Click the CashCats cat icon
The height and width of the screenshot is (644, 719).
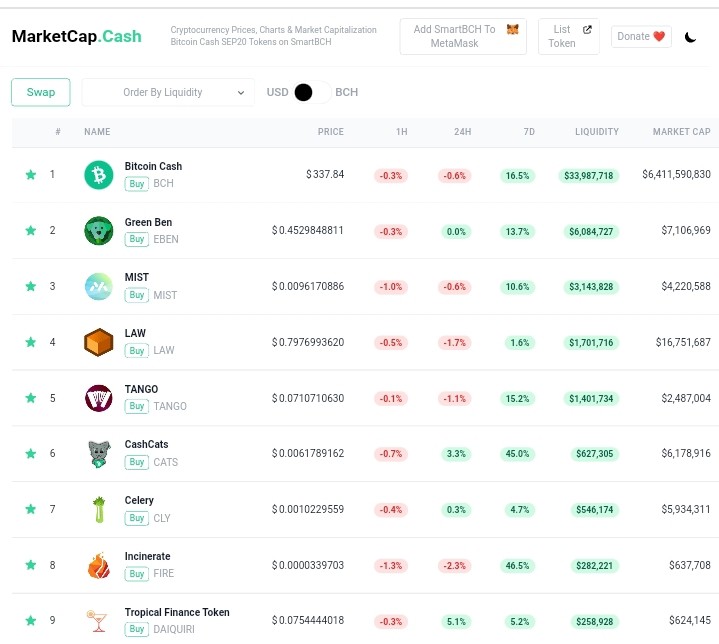tap(99, 454)
